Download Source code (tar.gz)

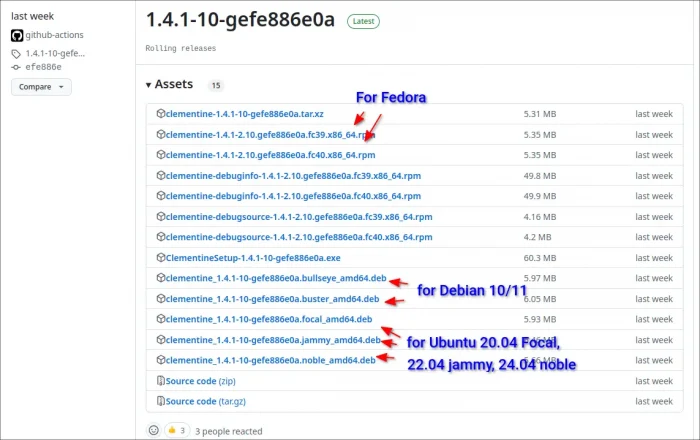pyautogui.click(x=205, y=402)
